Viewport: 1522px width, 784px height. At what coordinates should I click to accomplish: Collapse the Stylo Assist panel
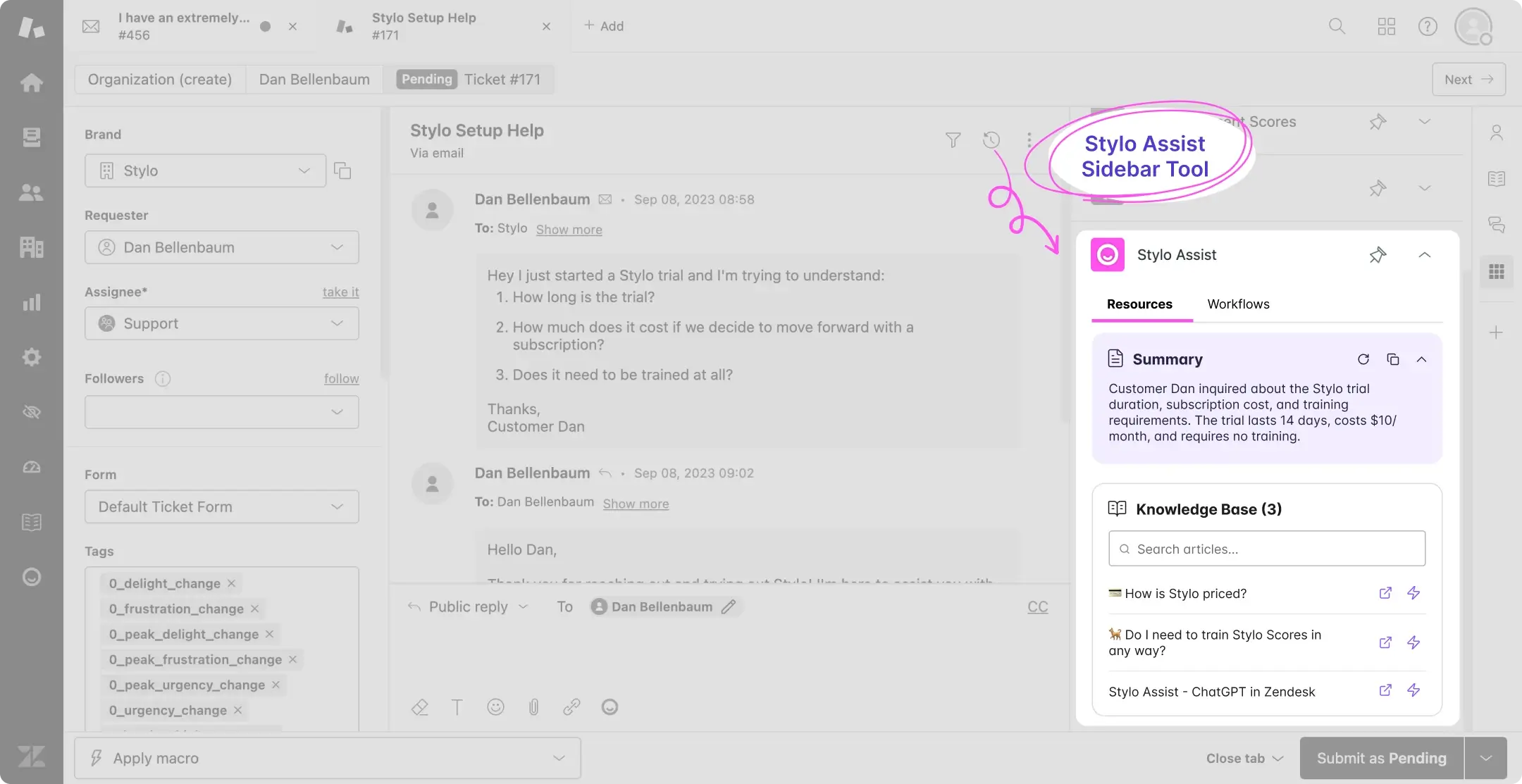tap(1424, 255)
